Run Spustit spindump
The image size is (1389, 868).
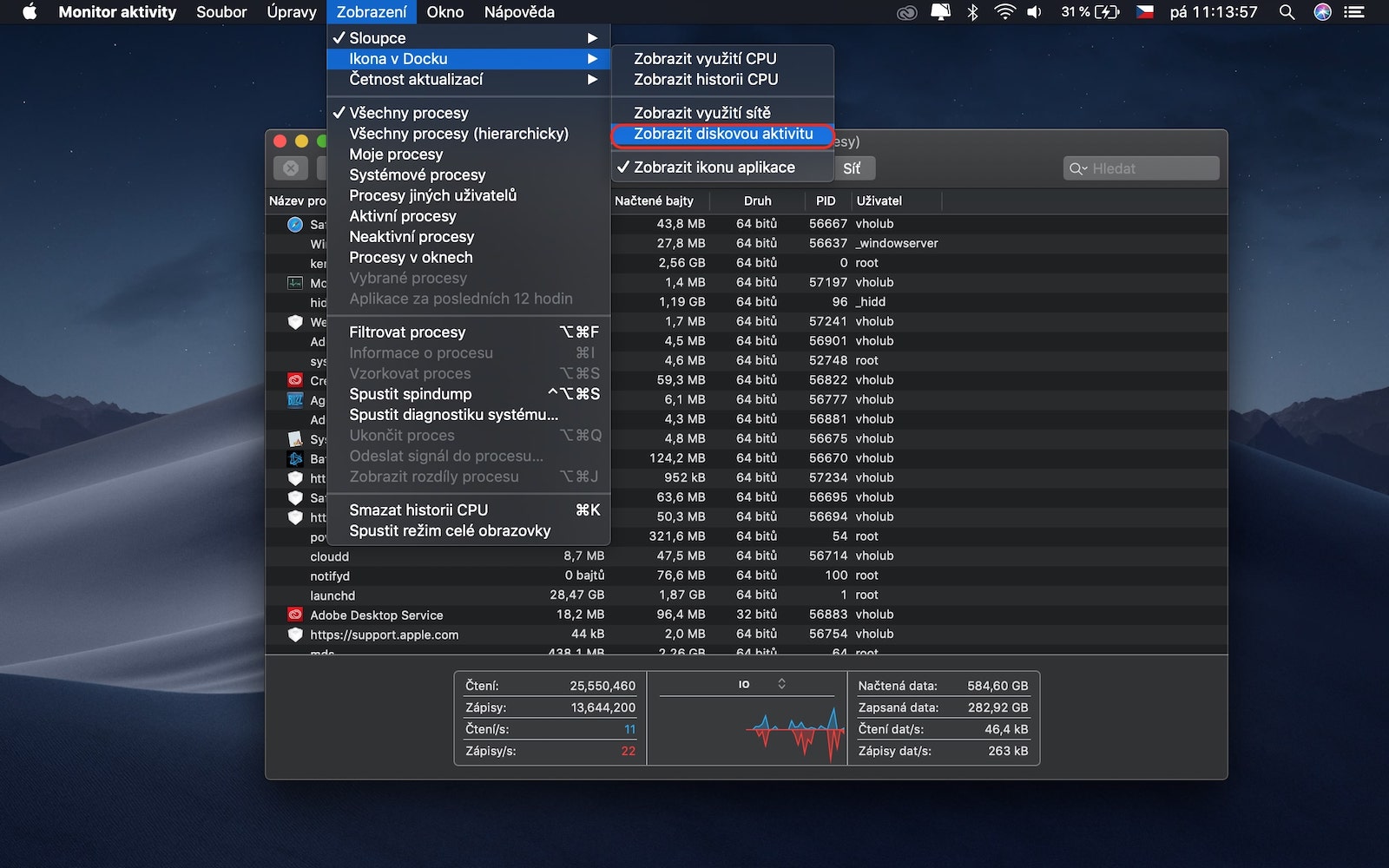[468, 394]
